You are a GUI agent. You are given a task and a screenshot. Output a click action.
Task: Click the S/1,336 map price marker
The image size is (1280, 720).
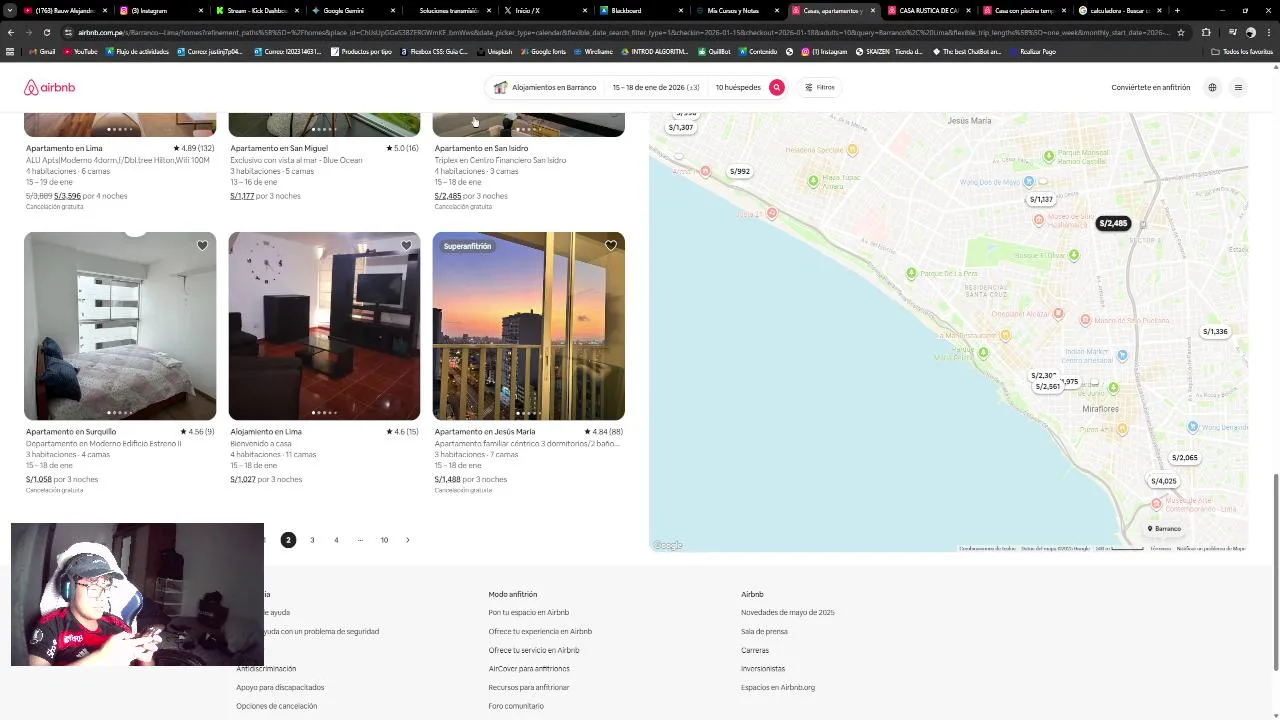coord(1214,331)
